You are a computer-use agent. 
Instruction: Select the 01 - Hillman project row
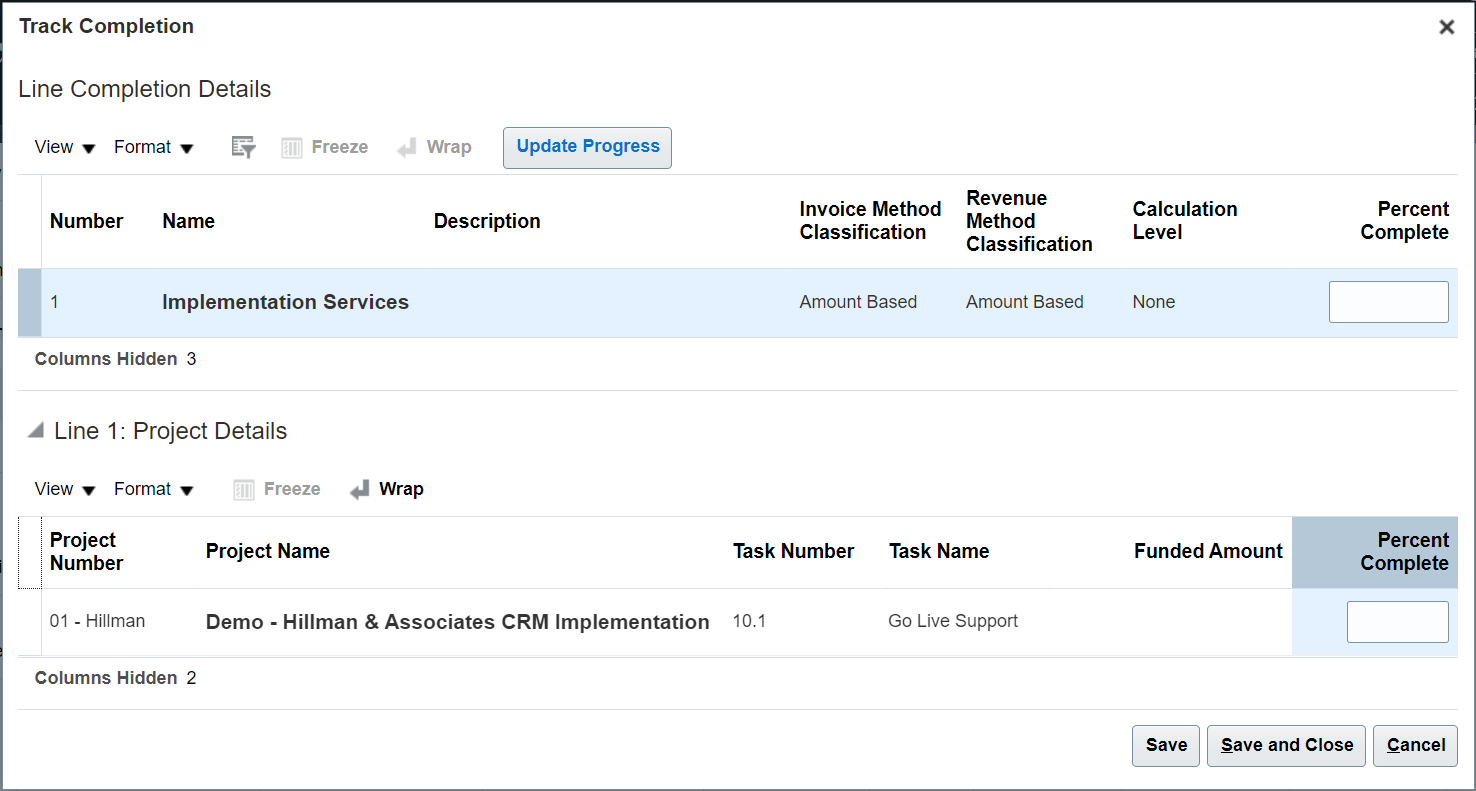(97, 621)
